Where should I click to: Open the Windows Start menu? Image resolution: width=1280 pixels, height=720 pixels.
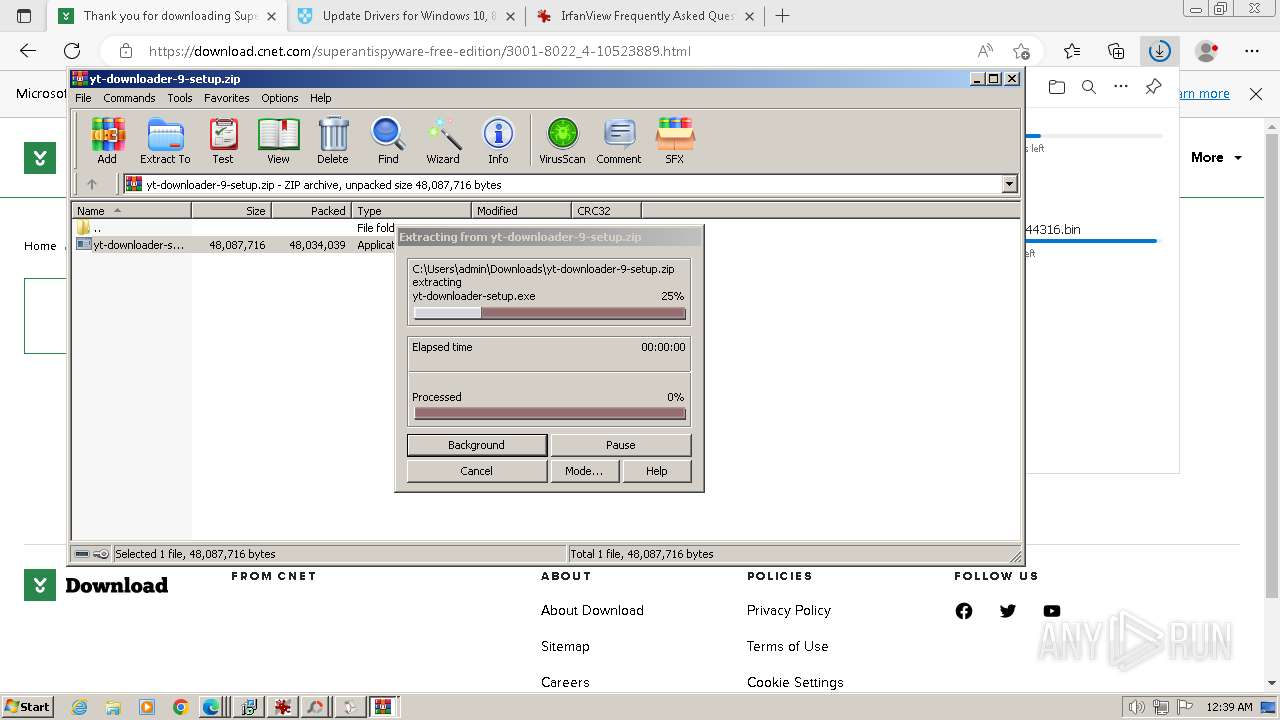pyautogui.click(x=27, y=706)
